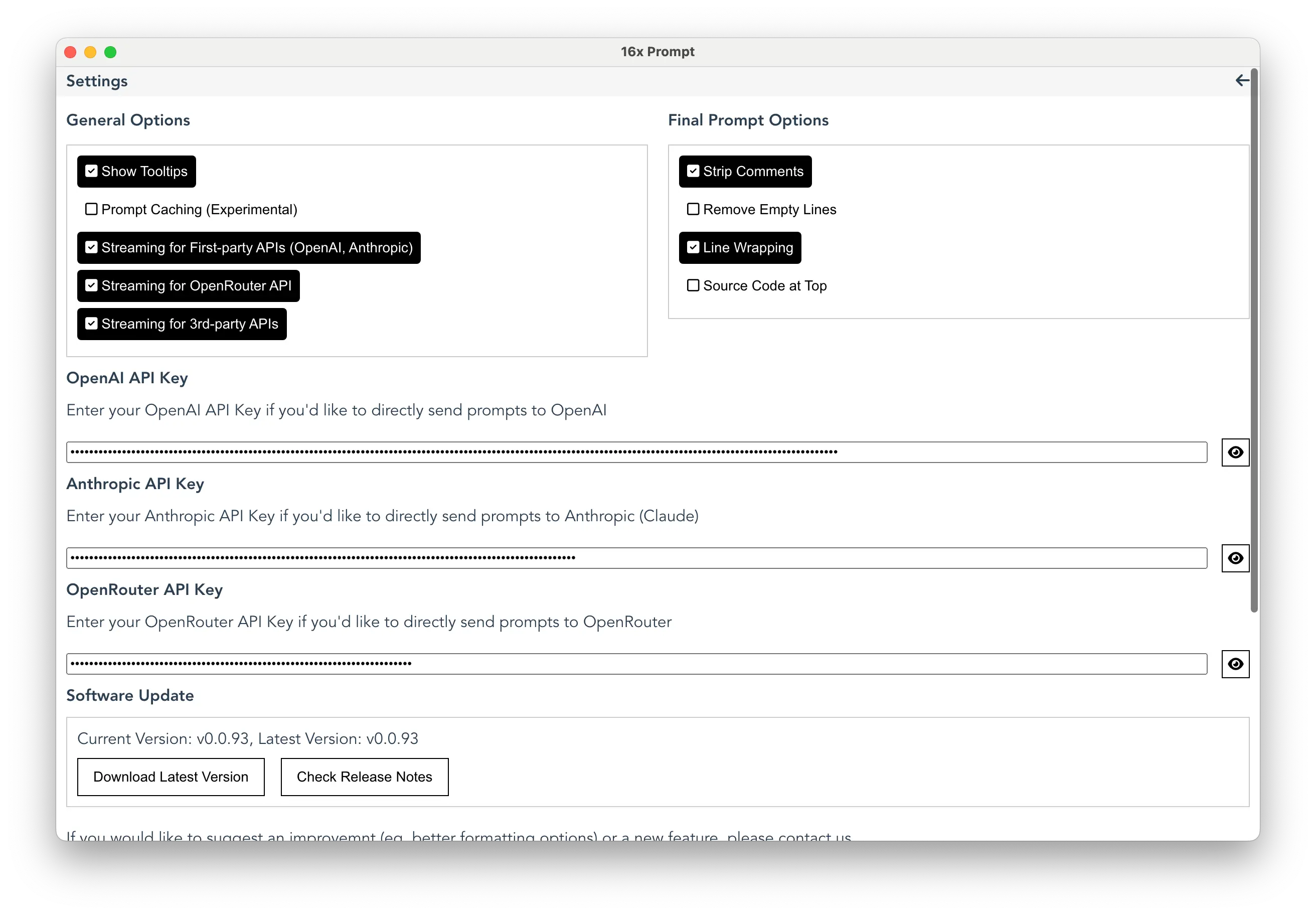1316x915 pixels.
Task: Enable Prompt Caching (Experimental)
Action: (91, 209)
